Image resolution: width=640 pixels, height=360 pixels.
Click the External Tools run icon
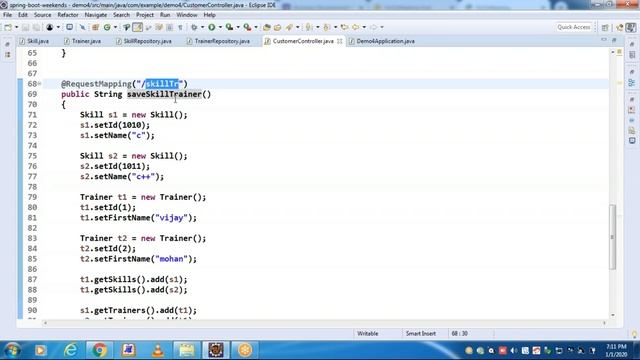pyautogui.click(x=247, y=27)
